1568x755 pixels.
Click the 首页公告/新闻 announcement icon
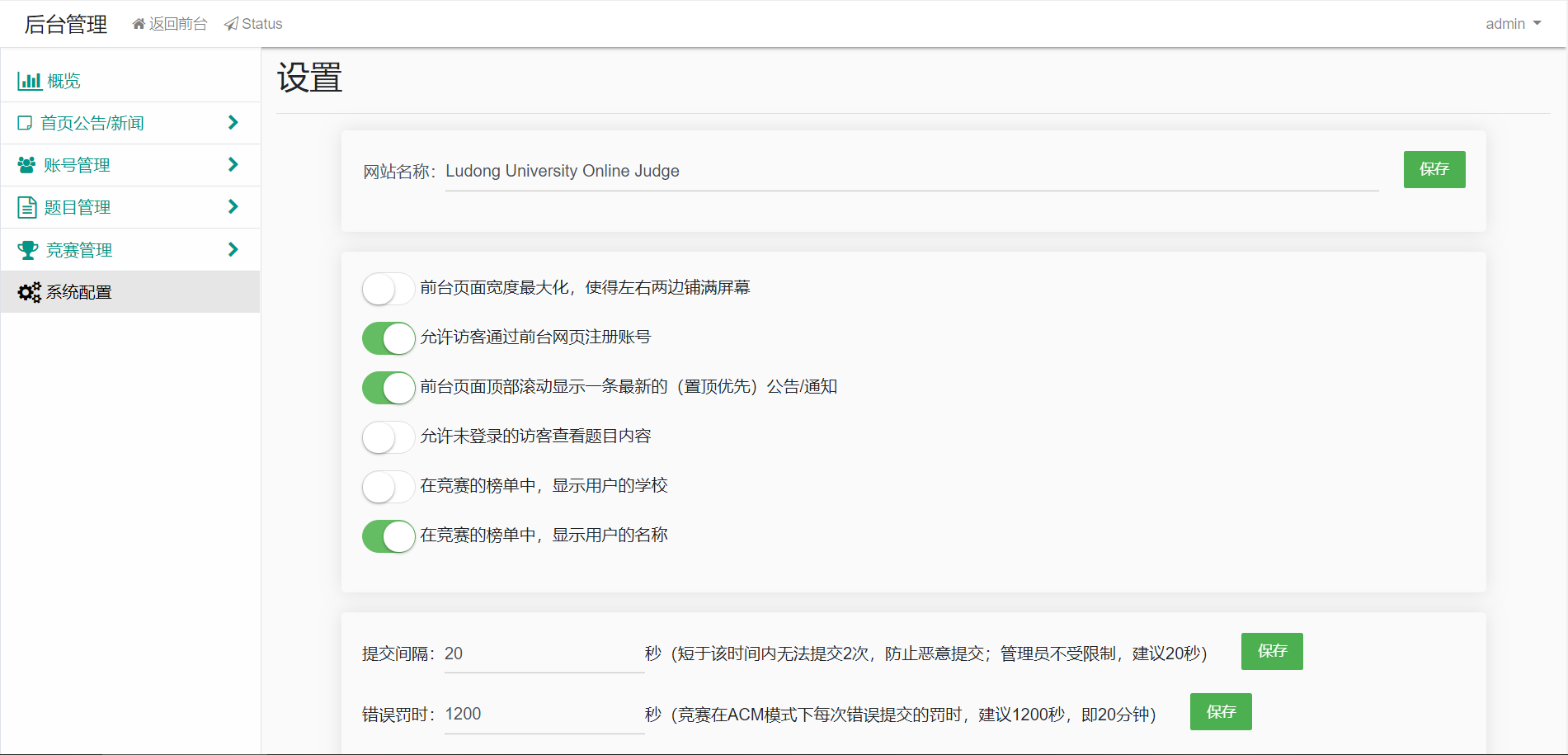tap(25, 122)
